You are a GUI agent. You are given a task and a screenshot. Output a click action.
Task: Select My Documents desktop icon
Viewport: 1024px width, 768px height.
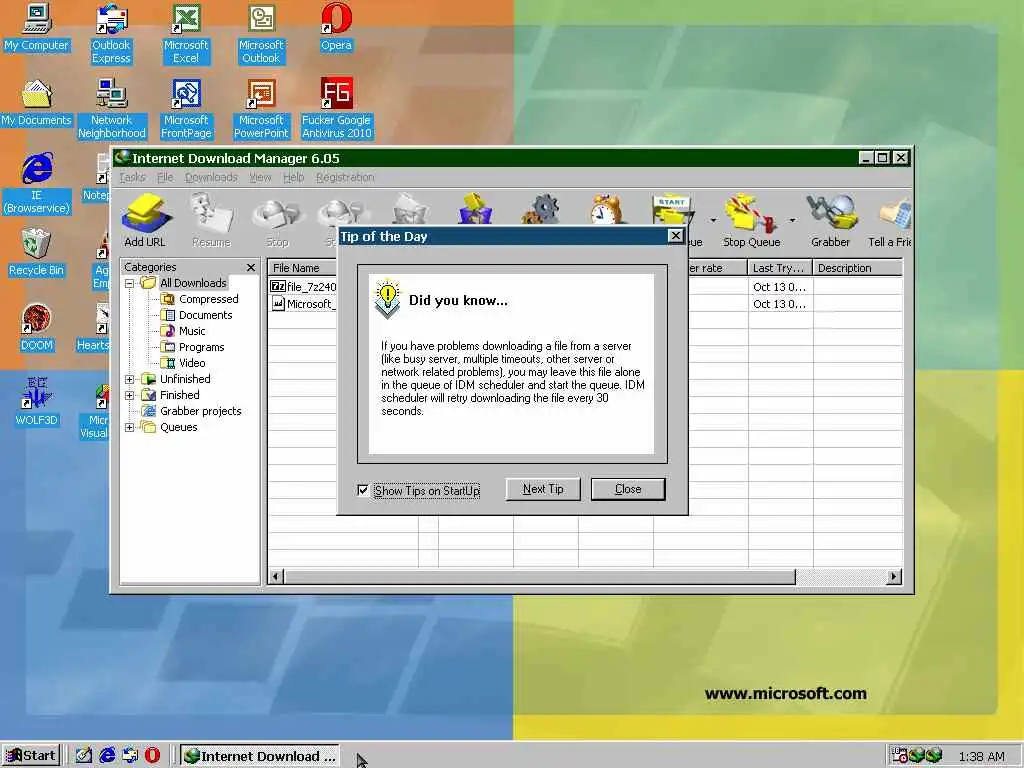[37, 103]
